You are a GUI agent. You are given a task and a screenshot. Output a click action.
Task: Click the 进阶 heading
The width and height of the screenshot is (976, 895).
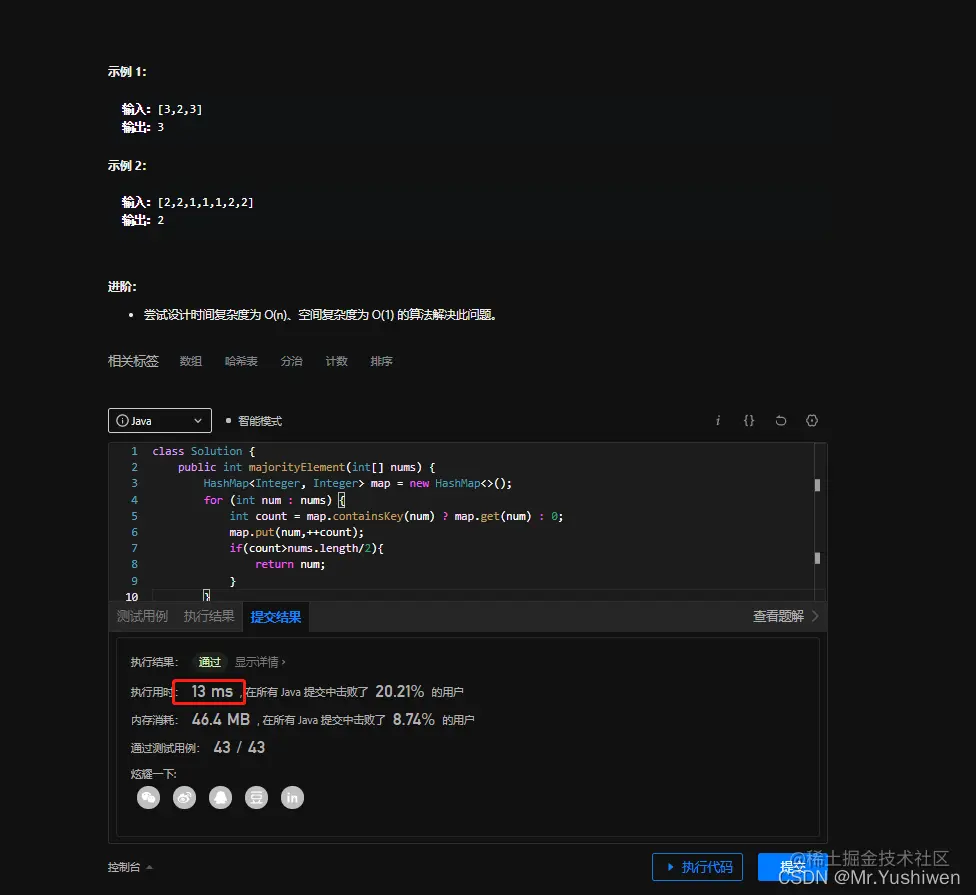(x=122, y=286)
